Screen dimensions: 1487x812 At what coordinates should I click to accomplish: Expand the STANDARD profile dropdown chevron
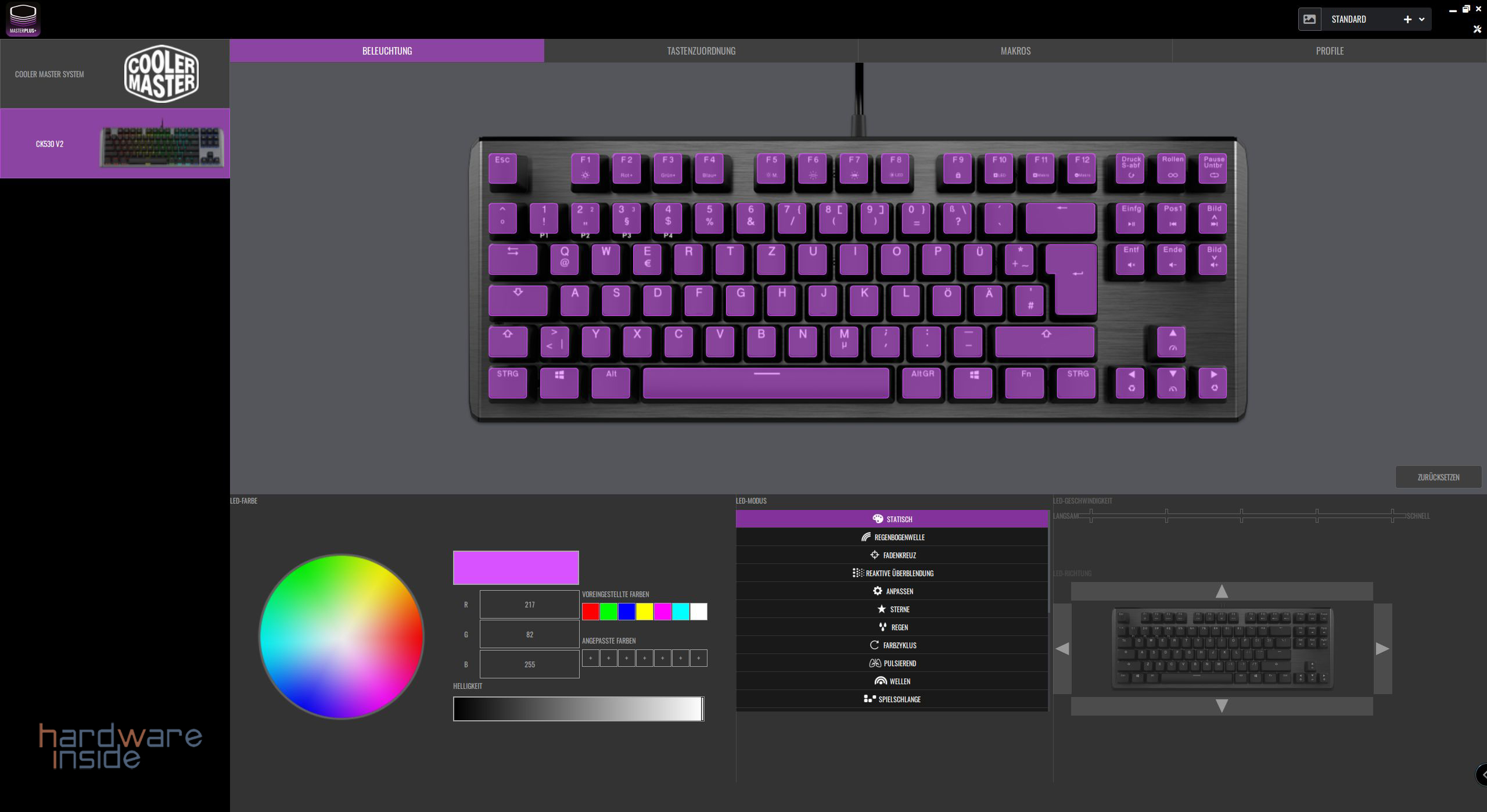[1422, 19]
